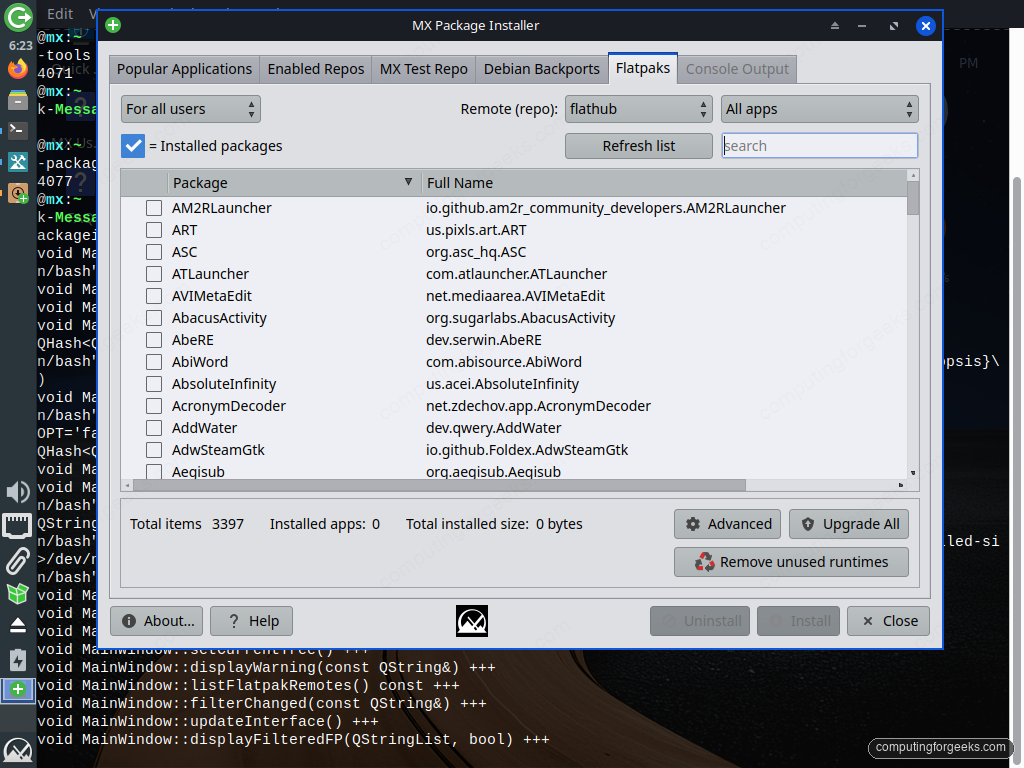
Task: Open the Console Output tab
Action: 737,69
